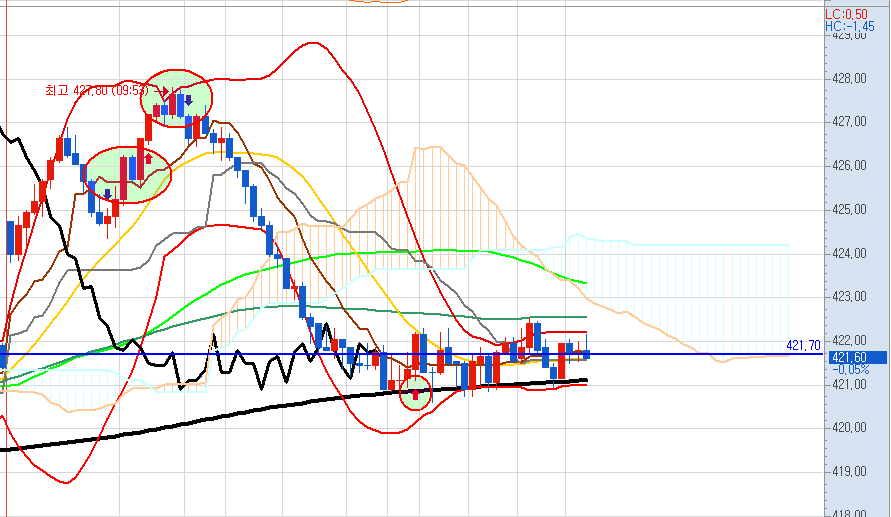
Task: Click the 424,00 price axis label
Action: pyautogui.click(x=850, y=253)
